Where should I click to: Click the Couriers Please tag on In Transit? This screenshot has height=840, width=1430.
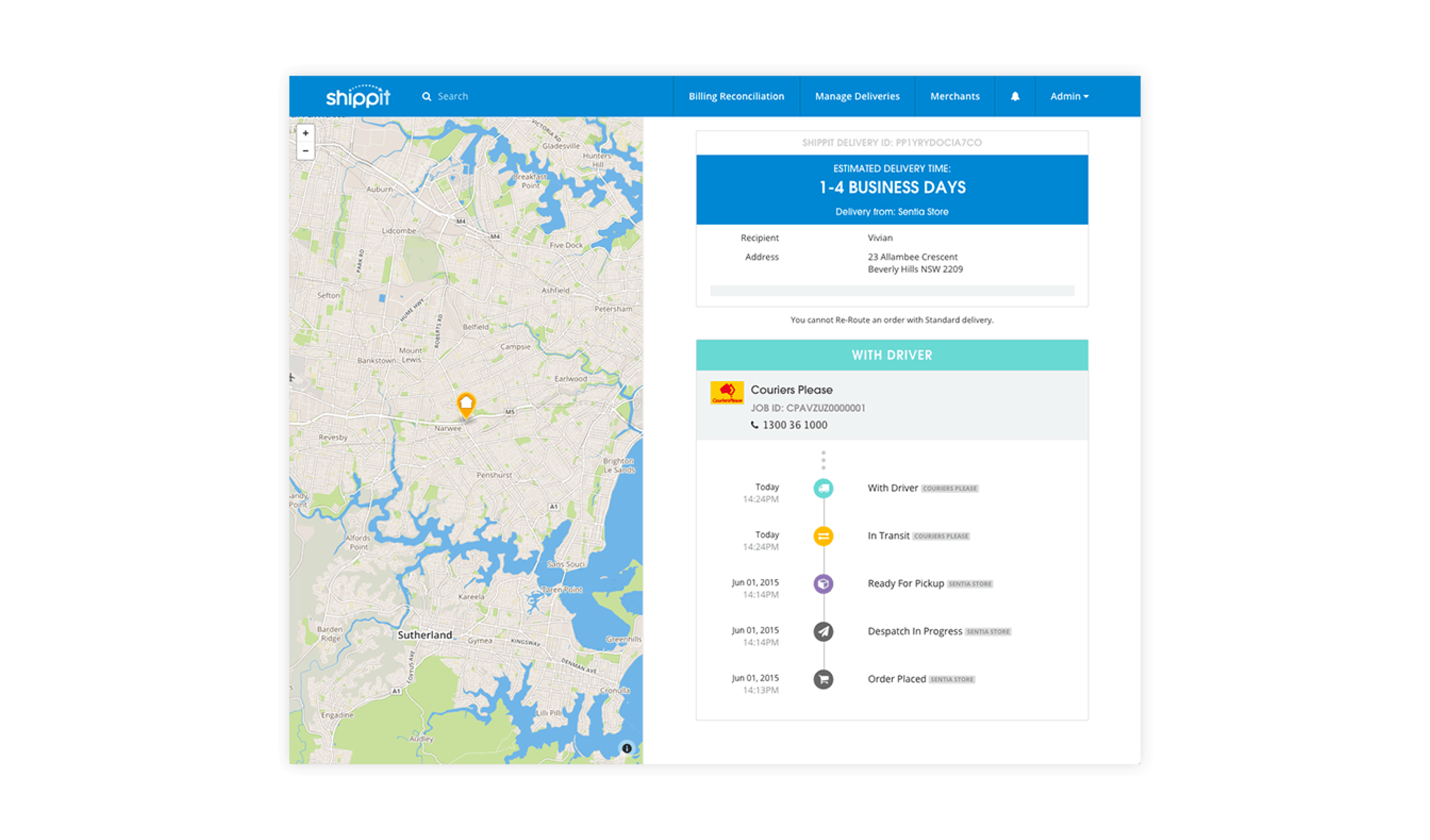[941, 536]
